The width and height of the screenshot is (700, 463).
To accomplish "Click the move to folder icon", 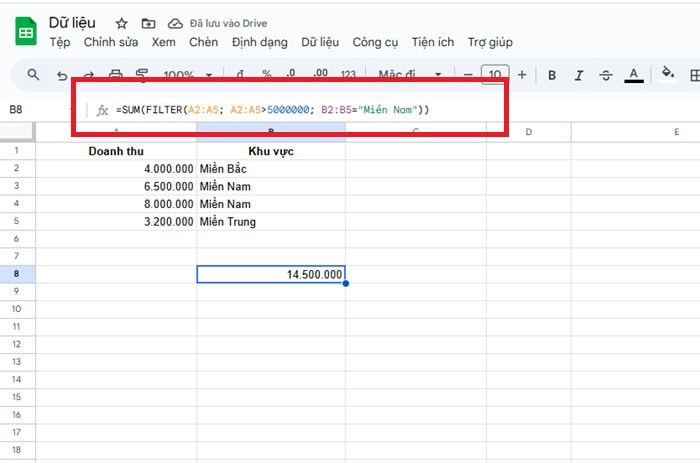I will click(148, 23).
